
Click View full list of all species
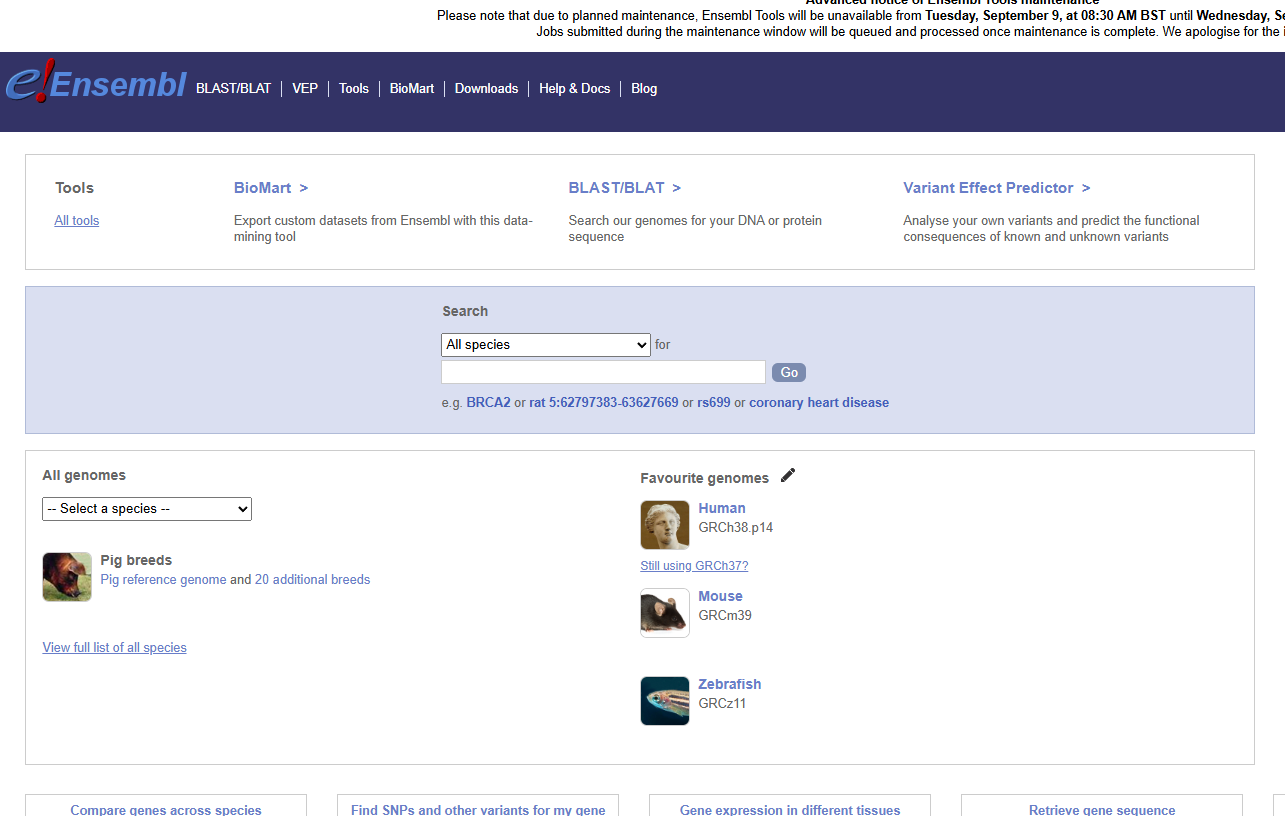(x=115, y=648)
